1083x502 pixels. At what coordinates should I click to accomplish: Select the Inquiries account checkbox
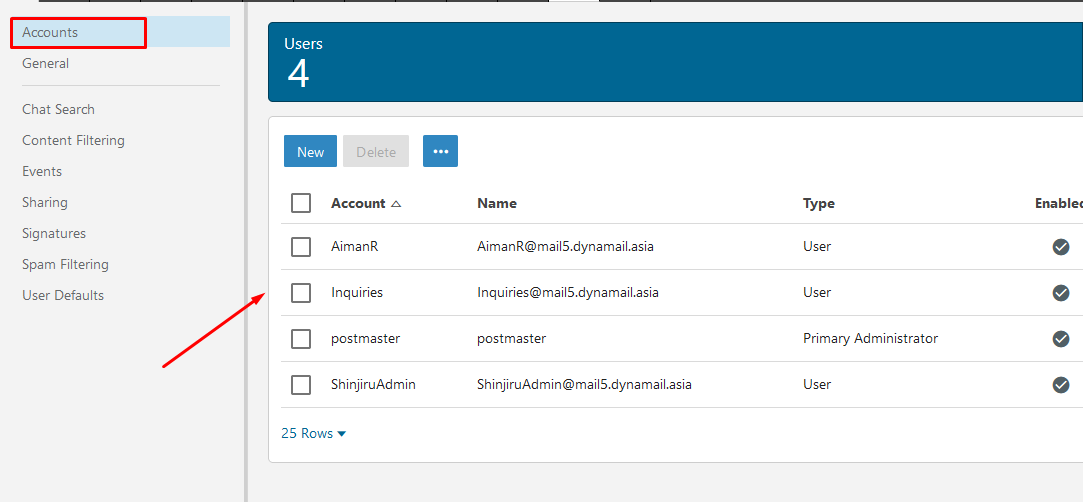coord(301,293)
